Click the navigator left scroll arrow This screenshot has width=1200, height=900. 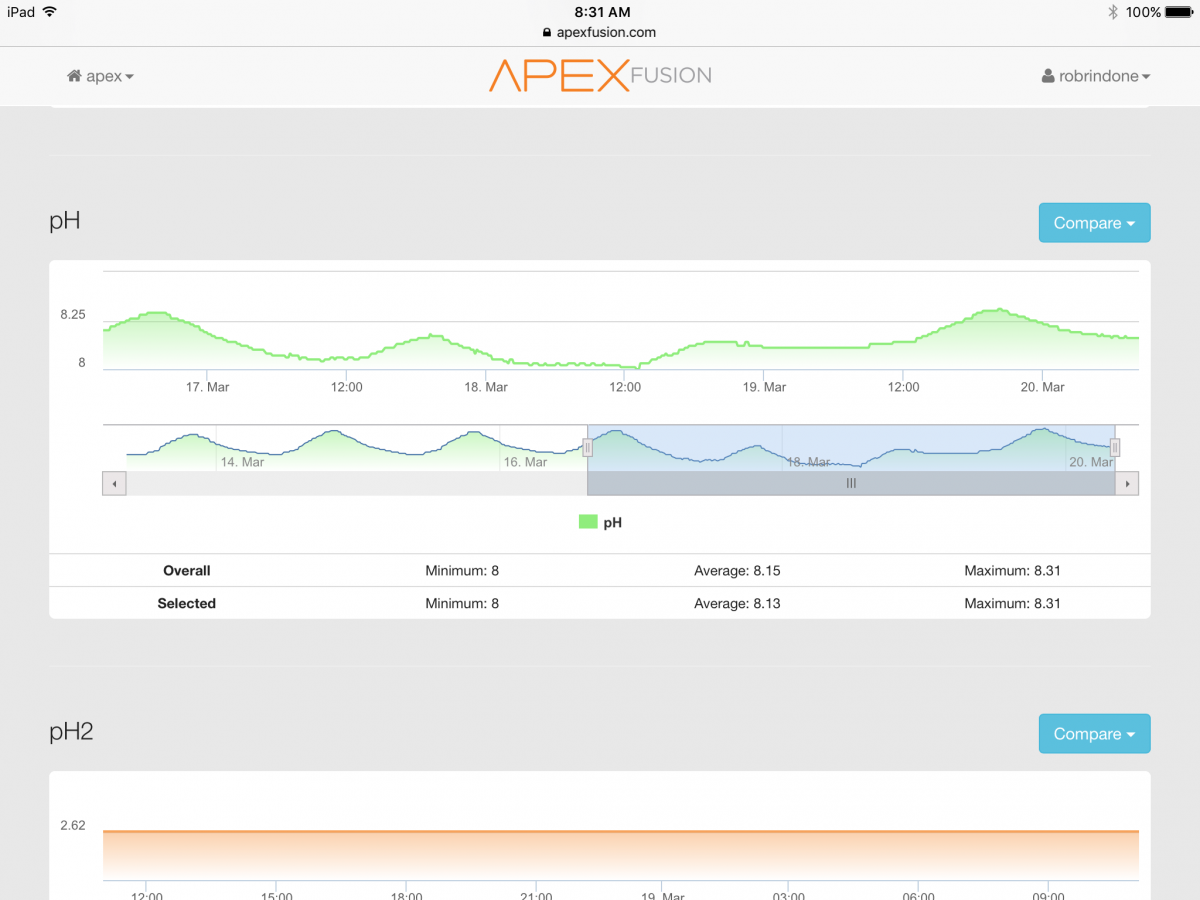click(x=115, y=484)
